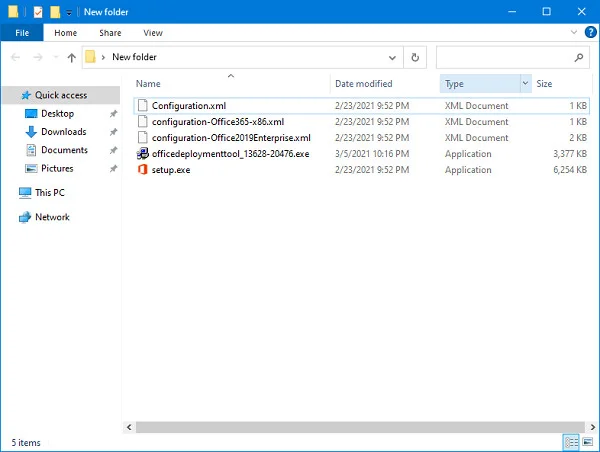This screenshot has width=600, height=452.
Task: Go up one level with Up arrow
Action: click(71, 57)
